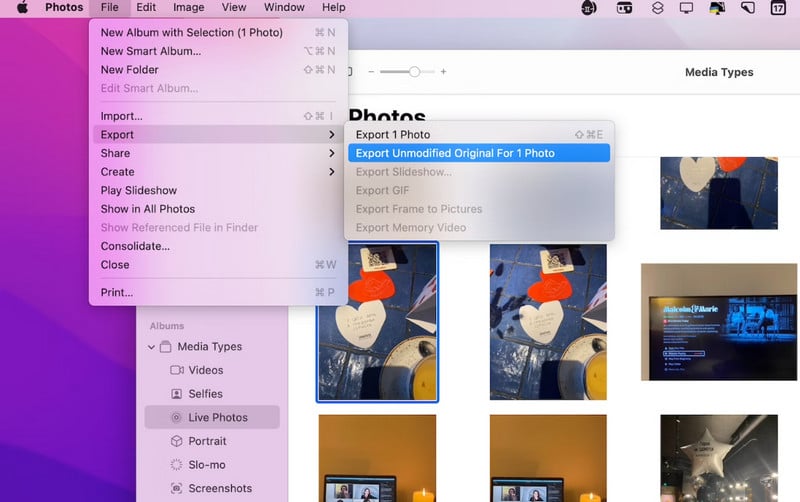Open the Image menu
The height and width of the screenshot is (502, 800).
188,7
